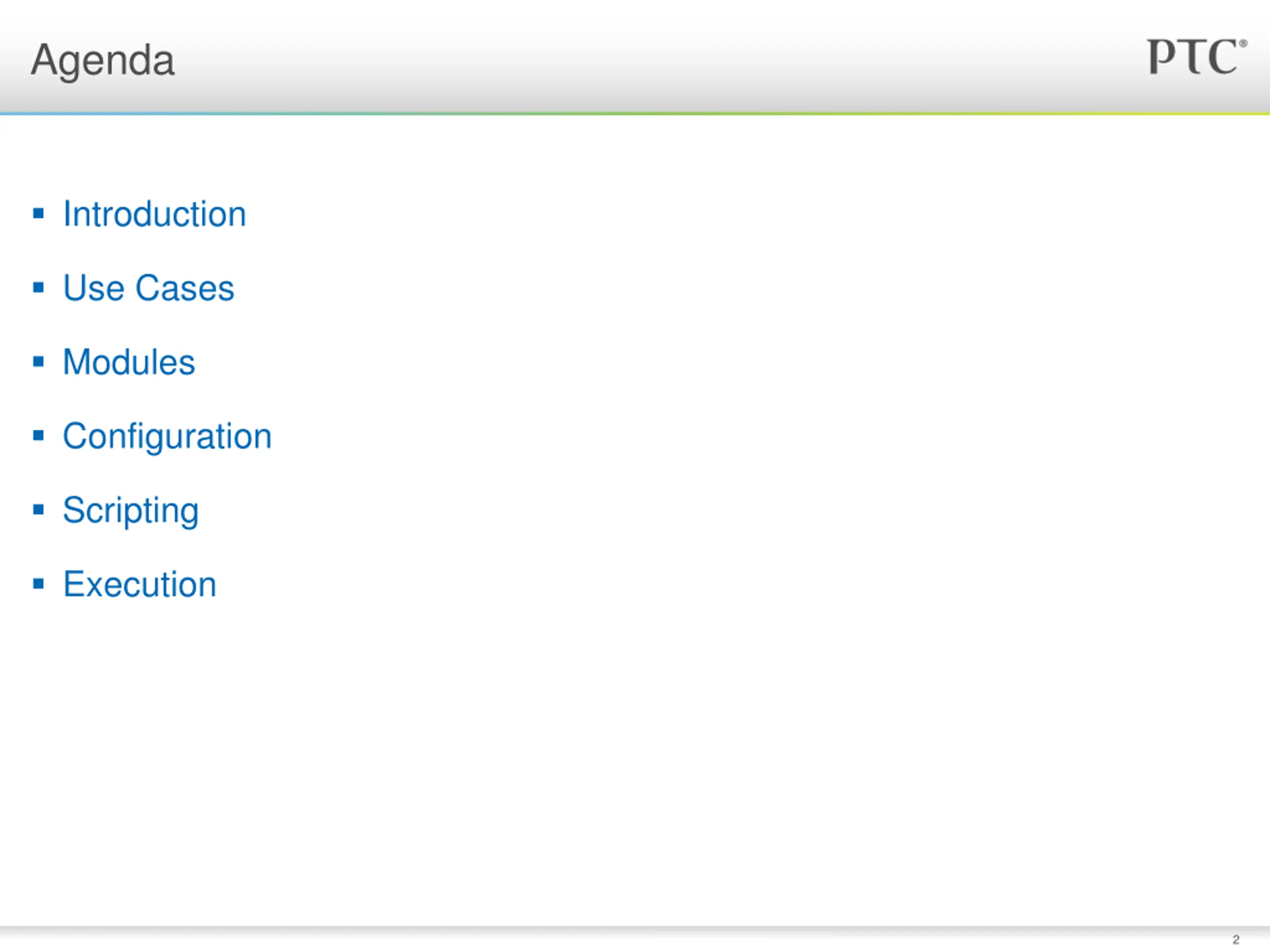The width and height of the screenshot is (1270, 952).
Task: Click the gradient divider line under header
Action: [x=635, y=114]
